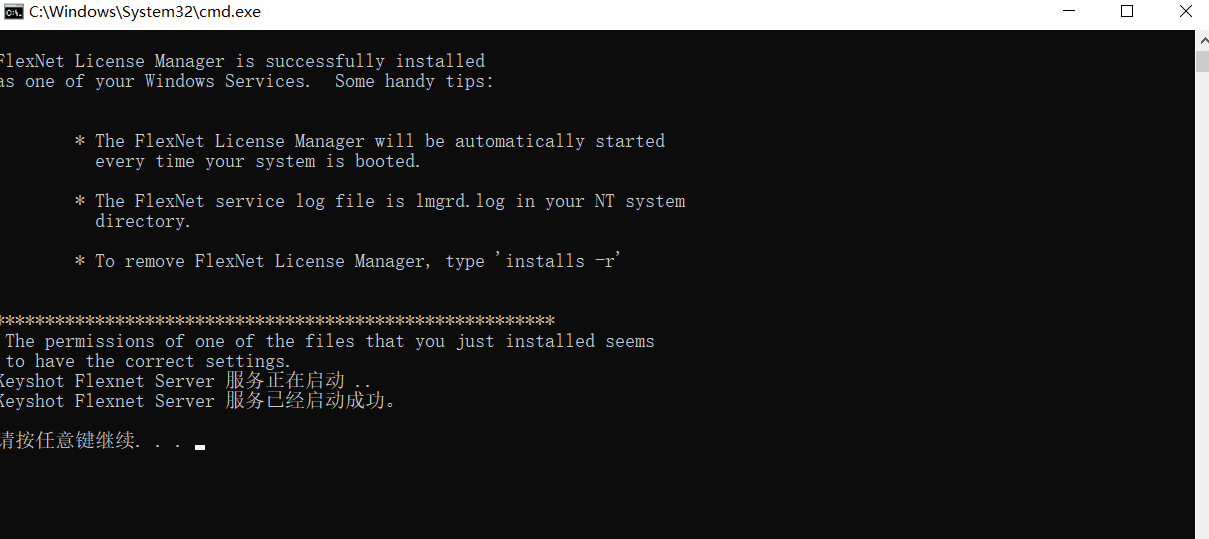Close the cmd.exe console window
The image size is (1209, 539).
[x=1184, y=12]
